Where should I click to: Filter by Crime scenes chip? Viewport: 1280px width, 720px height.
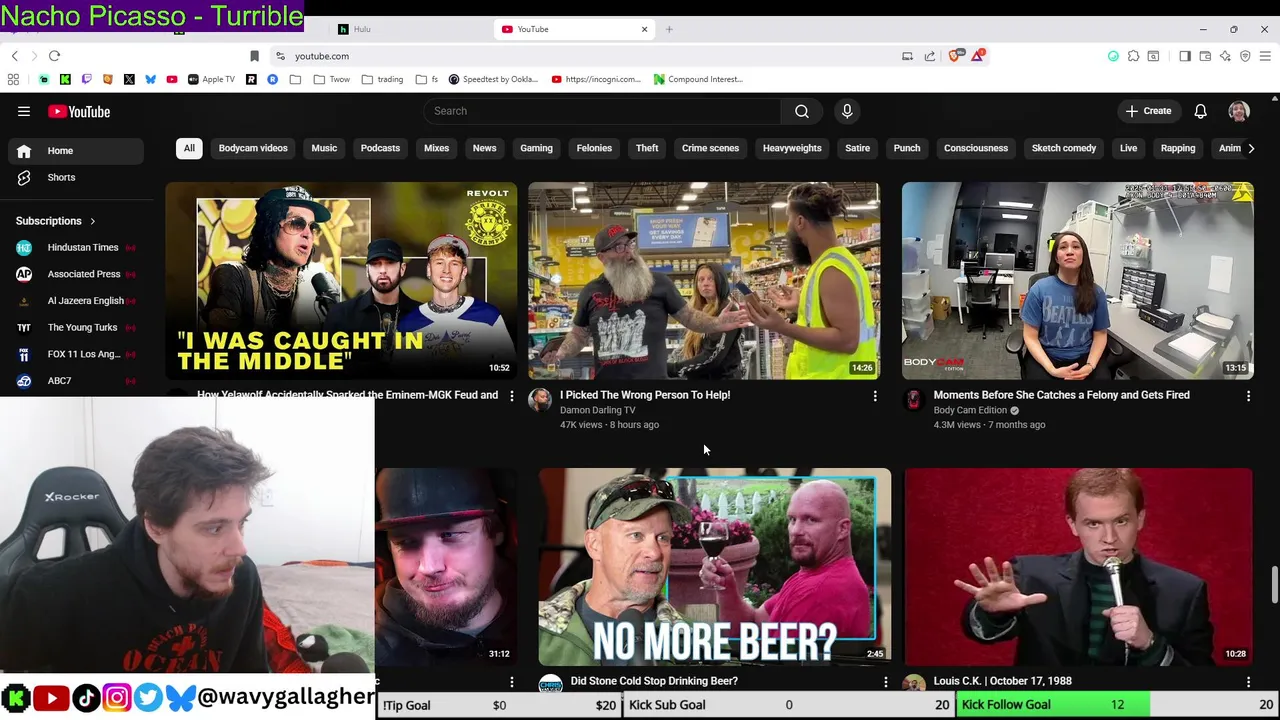[x=710, y=148]
